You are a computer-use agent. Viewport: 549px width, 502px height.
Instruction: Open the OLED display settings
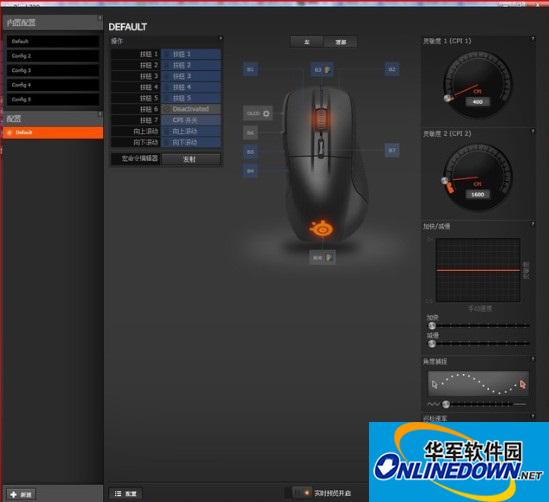pos(258,113)
